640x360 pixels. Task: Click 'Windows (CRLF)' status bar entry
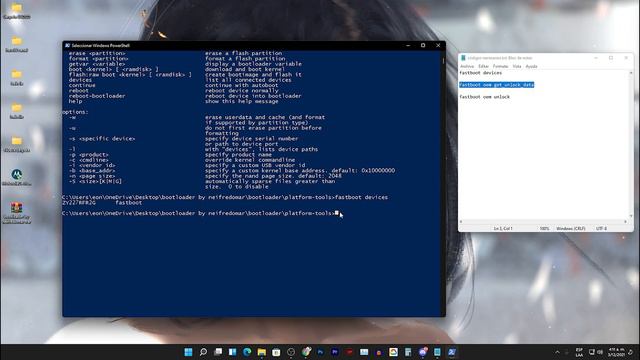point(571,229)
